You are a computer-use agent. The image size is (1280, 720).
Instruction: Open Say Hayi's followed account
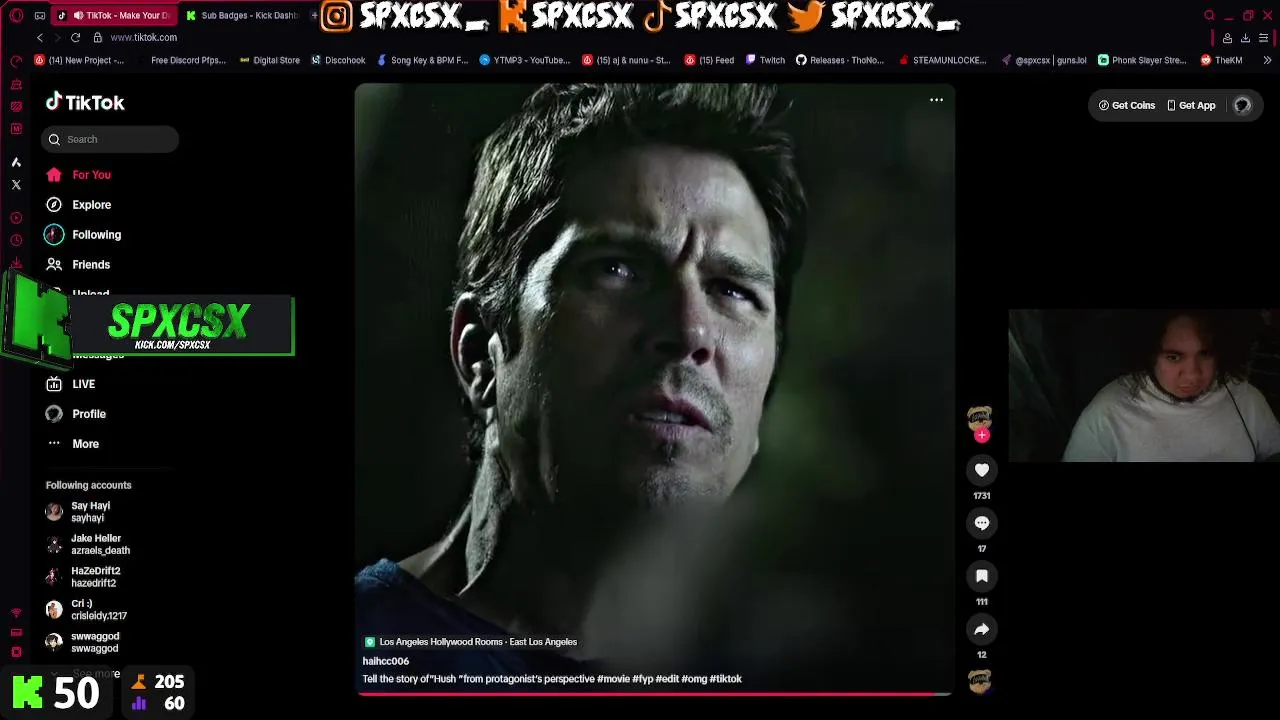[x=78, y=512]
